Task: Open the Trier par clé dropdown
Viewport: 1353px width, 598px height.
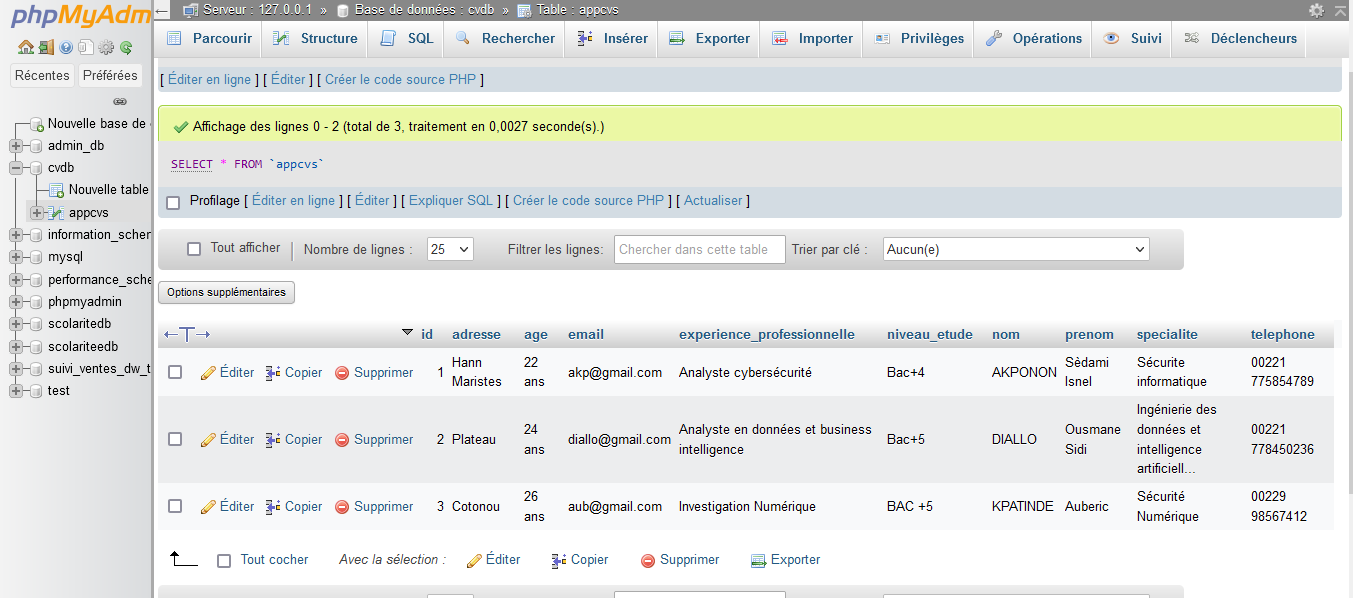Action: 1014,248
